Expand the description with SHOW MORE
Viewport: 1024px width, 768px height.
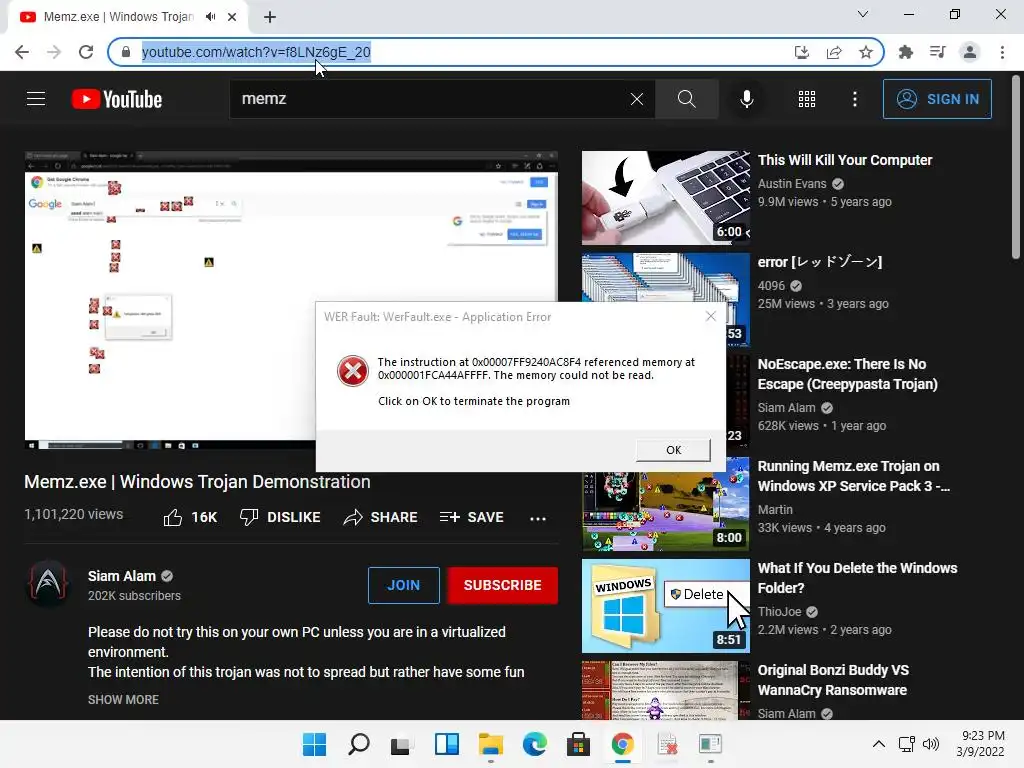[123, 699]
